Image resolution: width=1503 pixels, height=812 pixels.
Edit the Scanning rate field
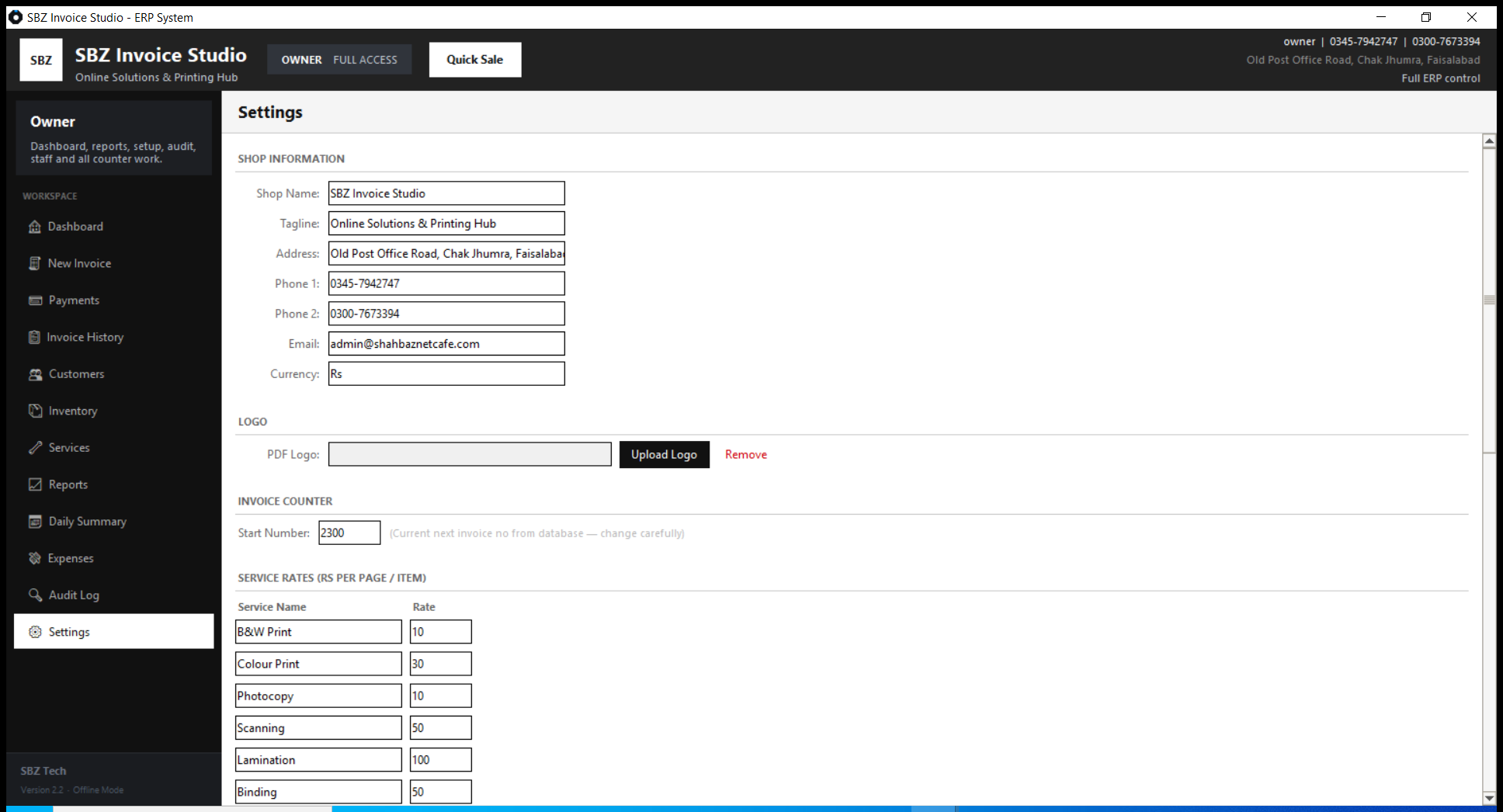440,728
